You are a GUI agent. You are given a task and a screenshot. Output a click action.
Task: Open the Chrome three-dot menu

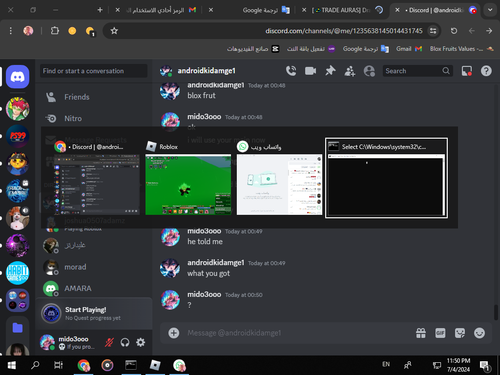click(x=11, y=31)
